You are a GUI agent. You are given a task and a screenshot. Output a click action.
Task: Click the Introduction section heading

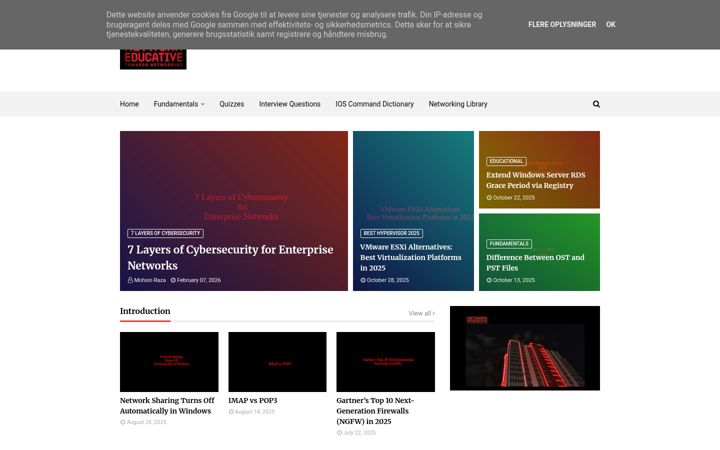tap(145, 311)
